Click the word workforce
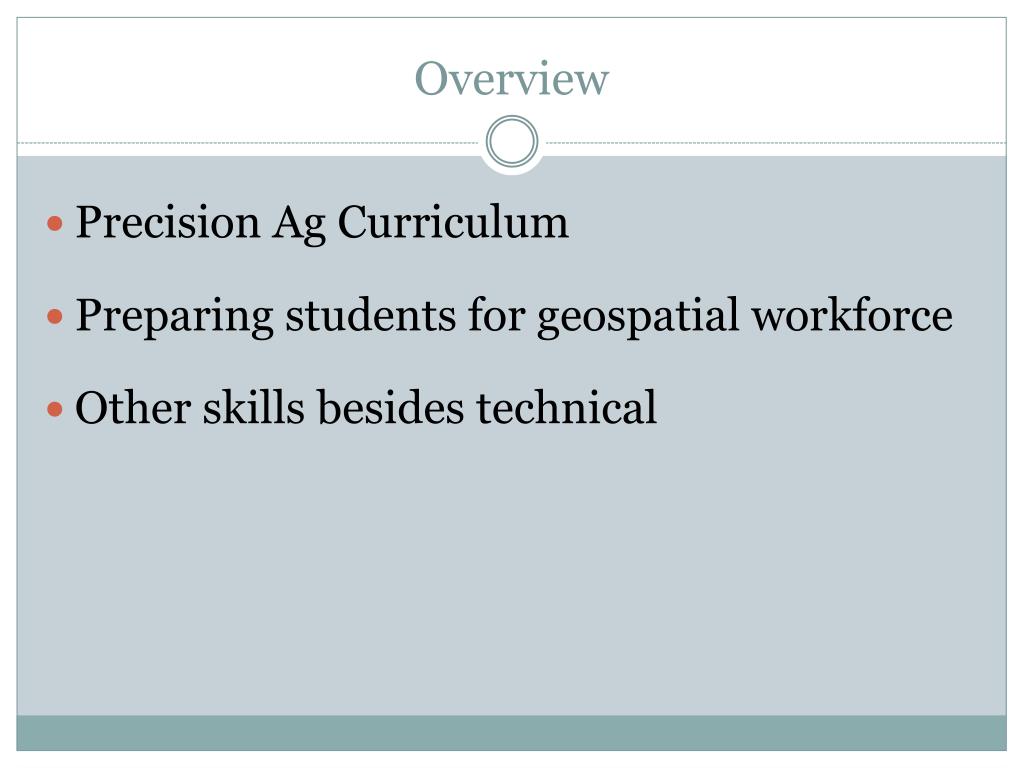Viewport: 1024px width, 768px height. coord(852,316)
